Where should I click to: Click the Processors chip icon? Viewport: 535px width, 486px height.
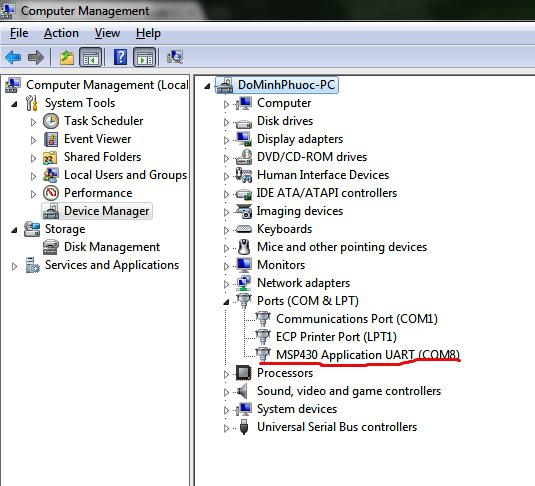(244, 373)
